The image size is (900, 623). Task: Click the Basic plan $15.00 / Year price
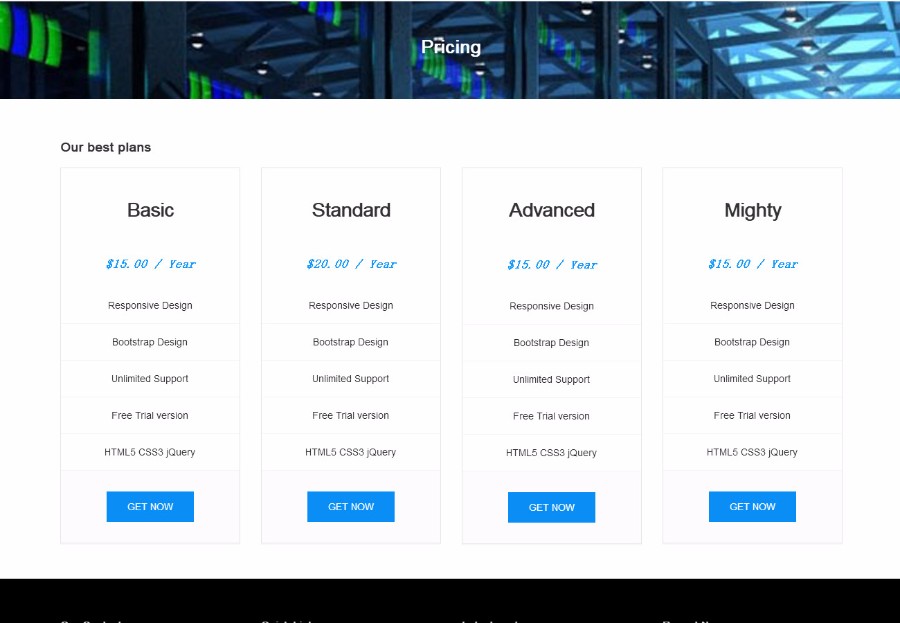pos(150,264)
